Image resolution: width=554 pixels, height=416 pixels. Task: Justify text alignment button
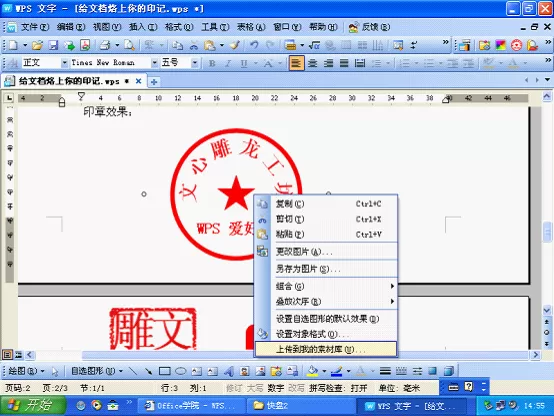(x=344, y=64)
